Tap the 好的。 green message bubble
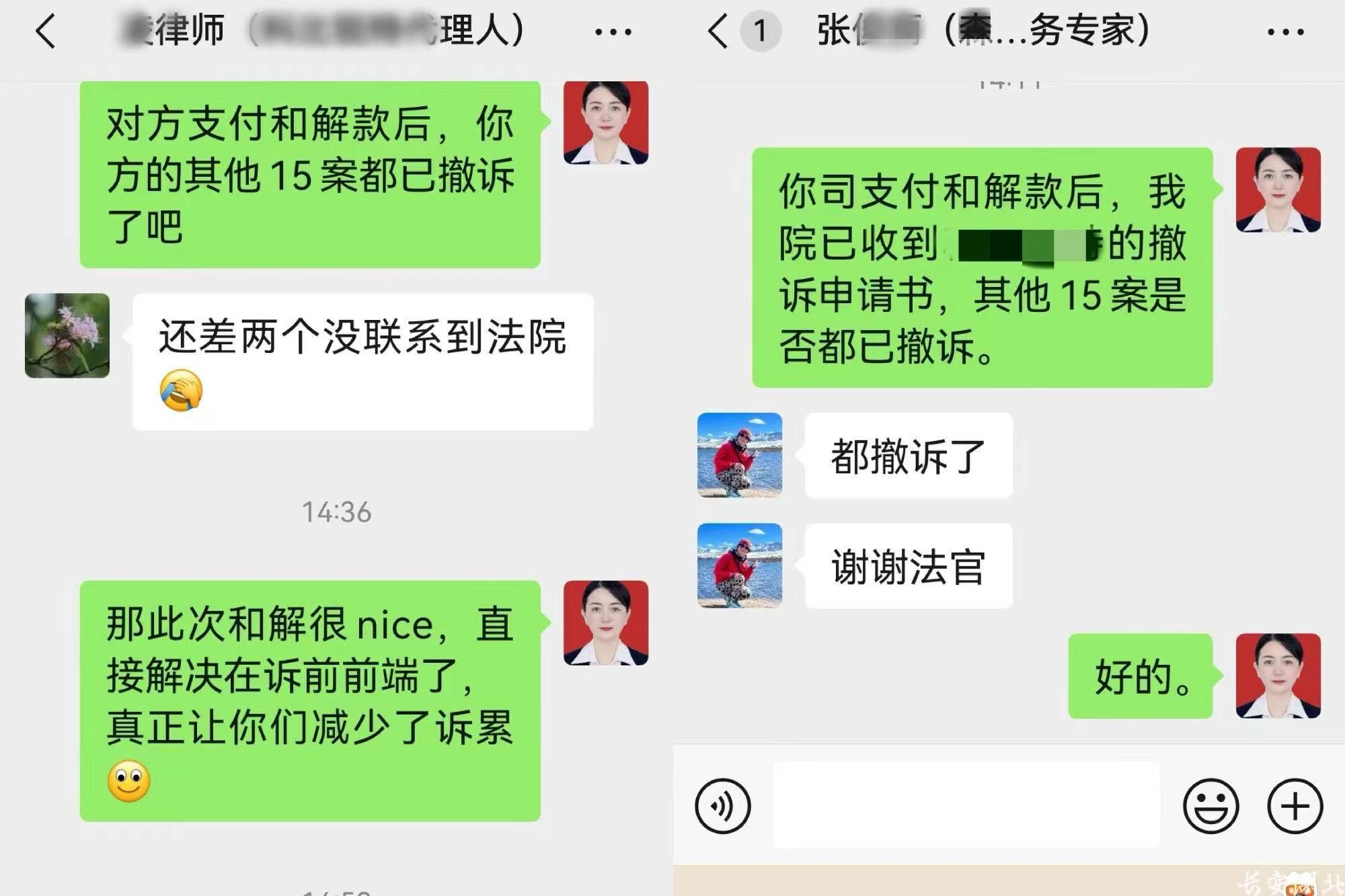 tap(1141, 676)
